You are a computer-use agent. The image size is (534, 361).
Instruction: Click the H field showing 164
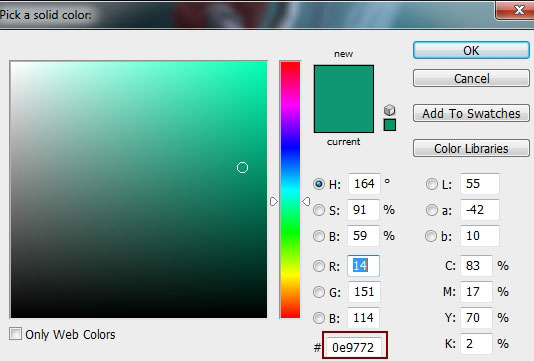pos(364,184)
